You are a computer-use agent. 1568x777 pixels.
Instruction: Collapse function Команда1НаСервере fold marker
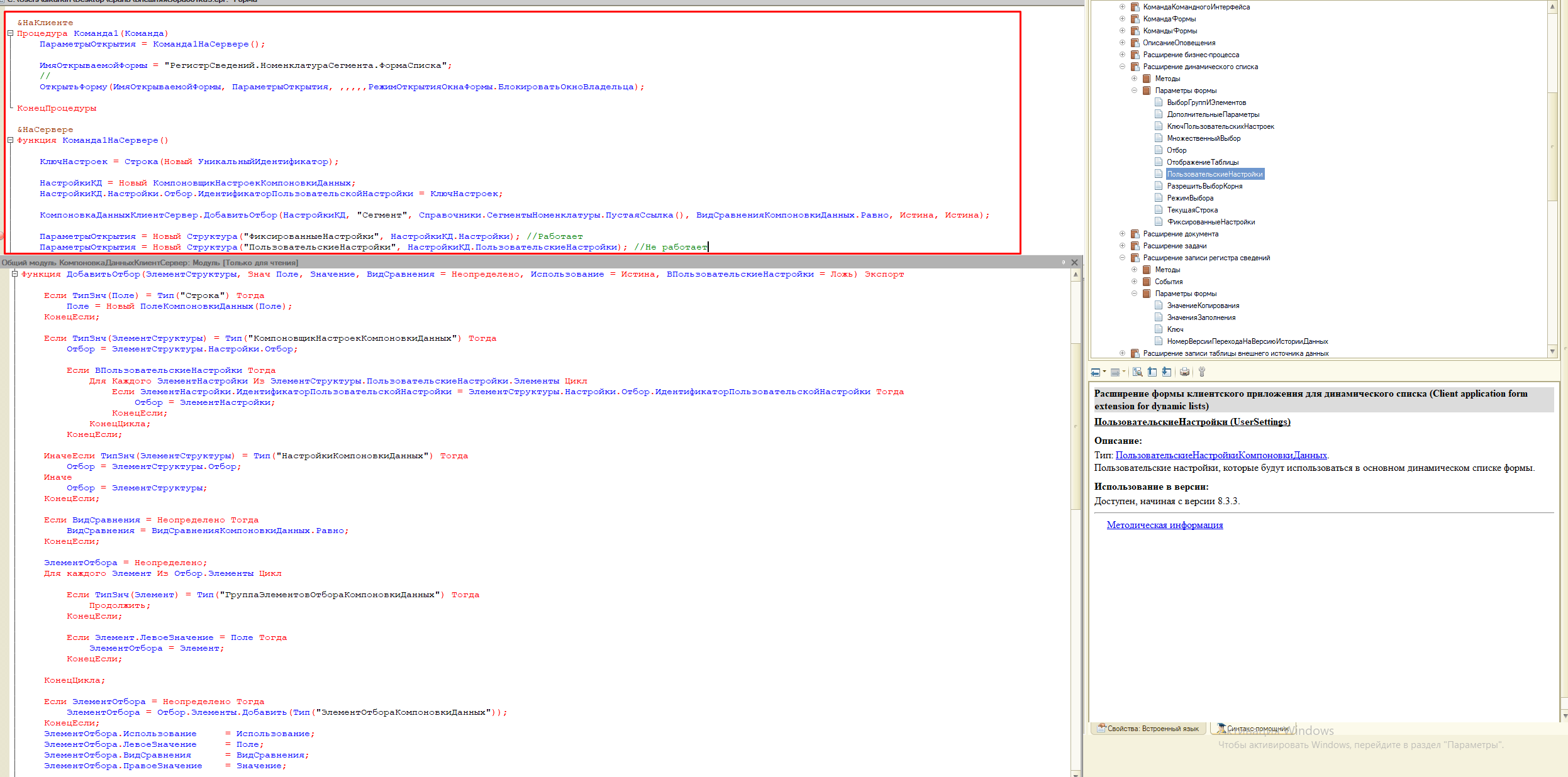[10, 140]
